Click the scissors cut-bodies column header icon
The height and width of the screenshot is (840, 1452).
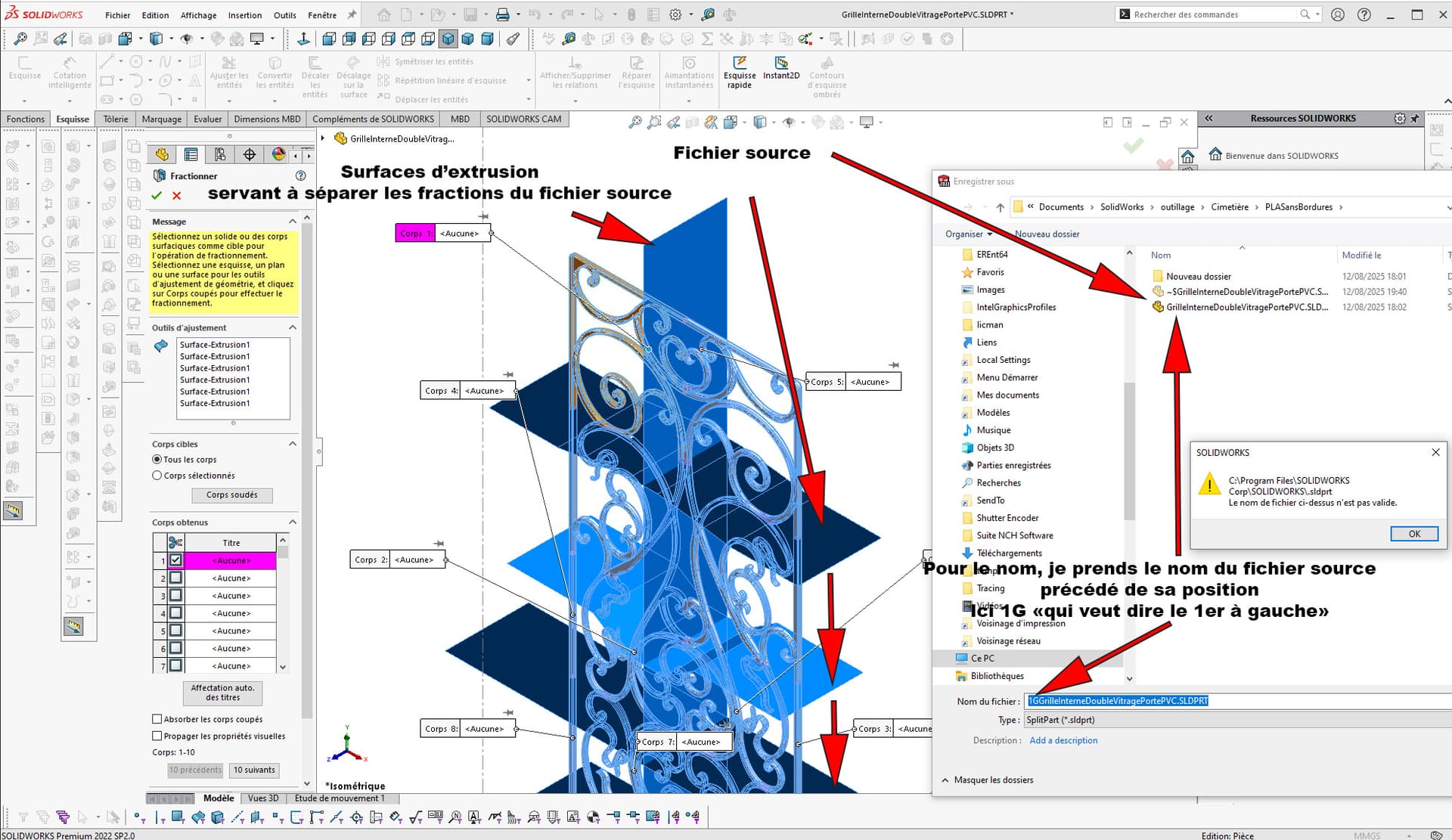175,543
